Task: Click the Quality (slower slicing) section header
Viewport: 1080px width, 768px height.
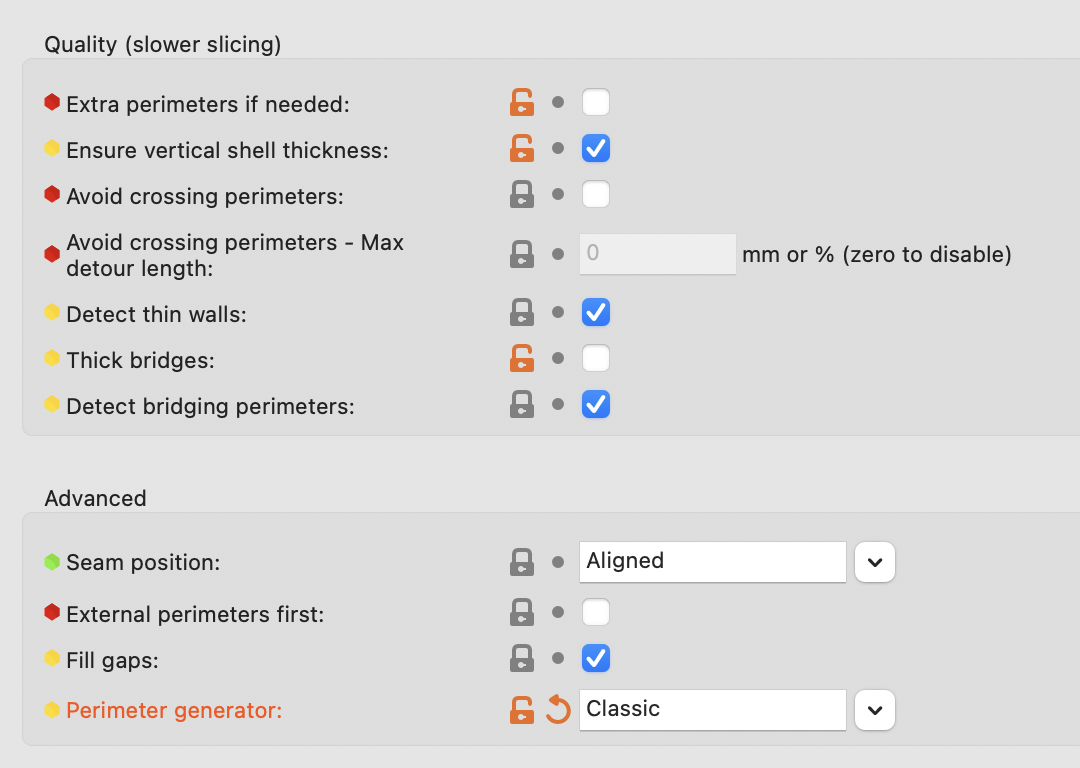Action: pos(161,44)
